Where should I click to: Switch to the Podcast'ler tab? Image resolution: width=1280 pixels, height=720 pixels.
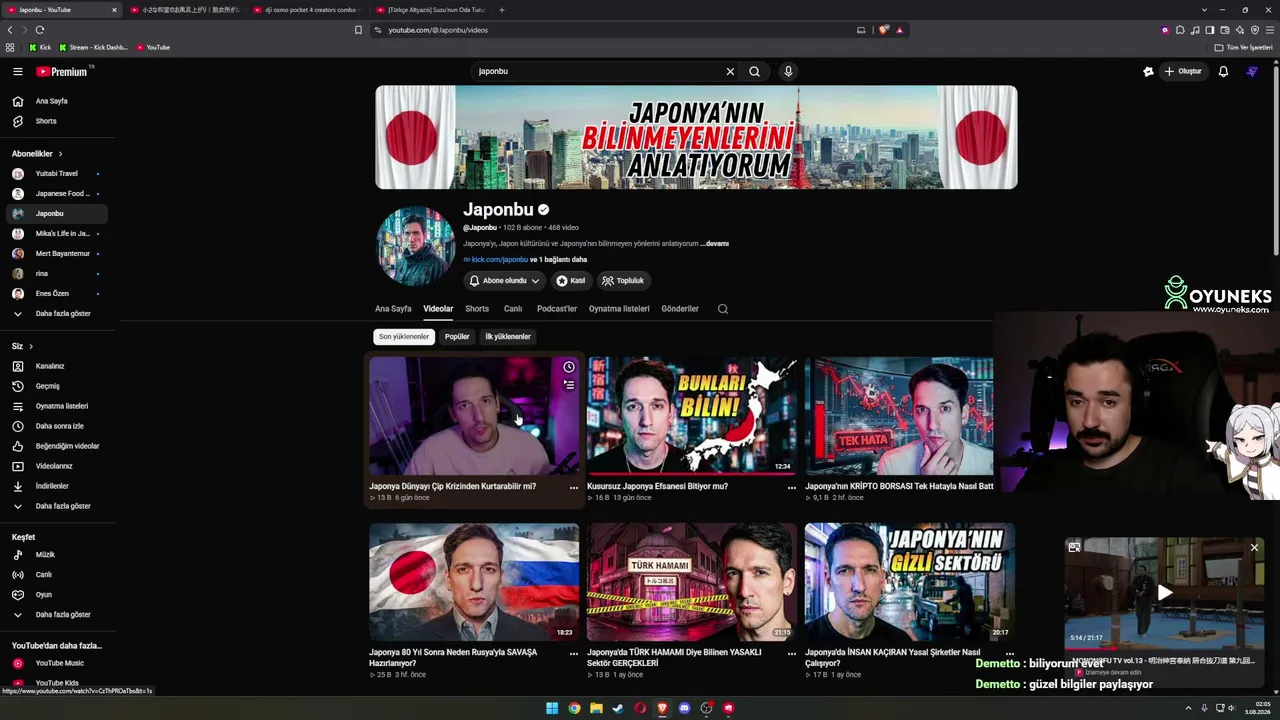tap(557, 309)
